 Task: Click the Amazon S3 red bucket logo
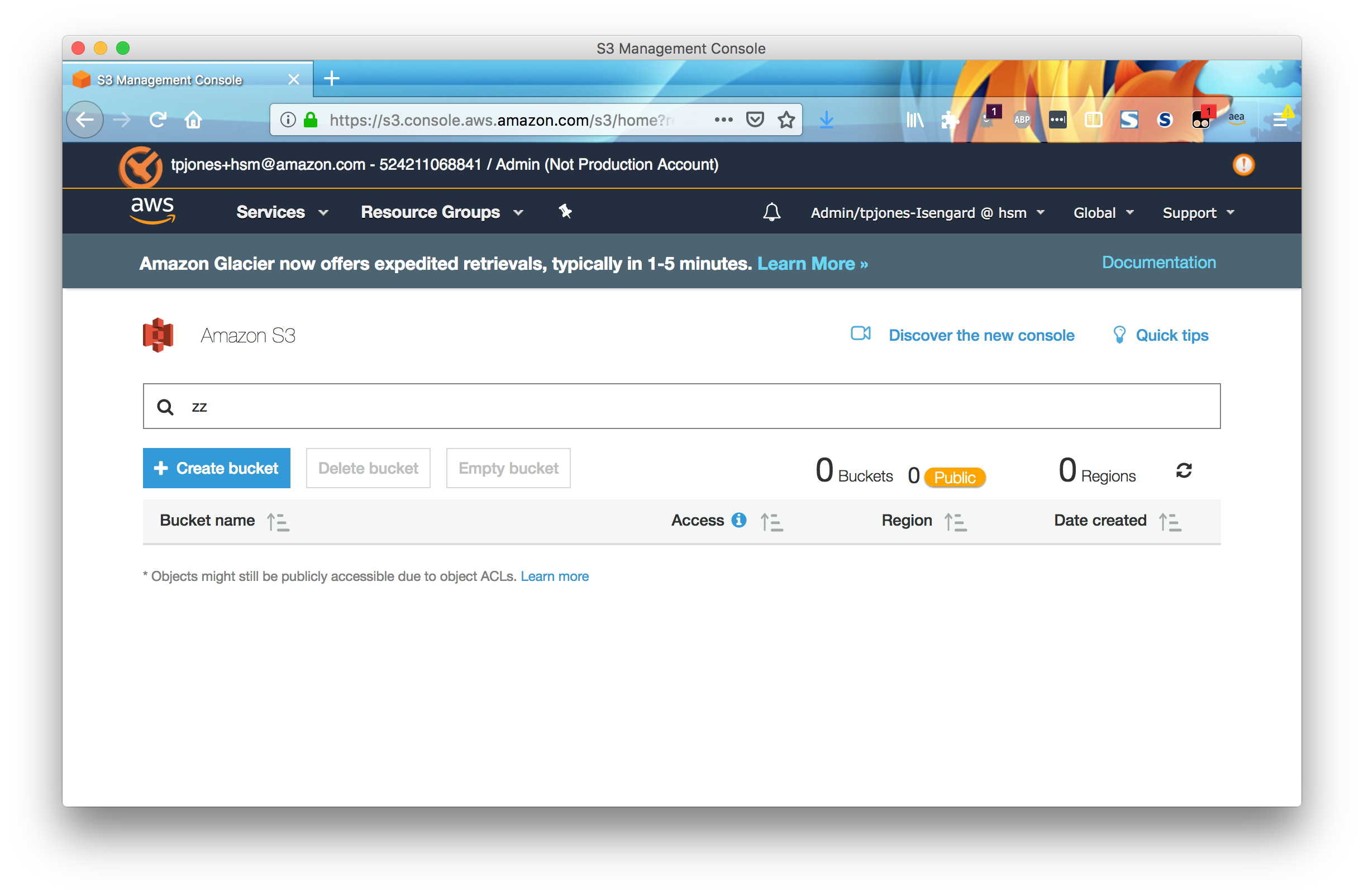158,335
